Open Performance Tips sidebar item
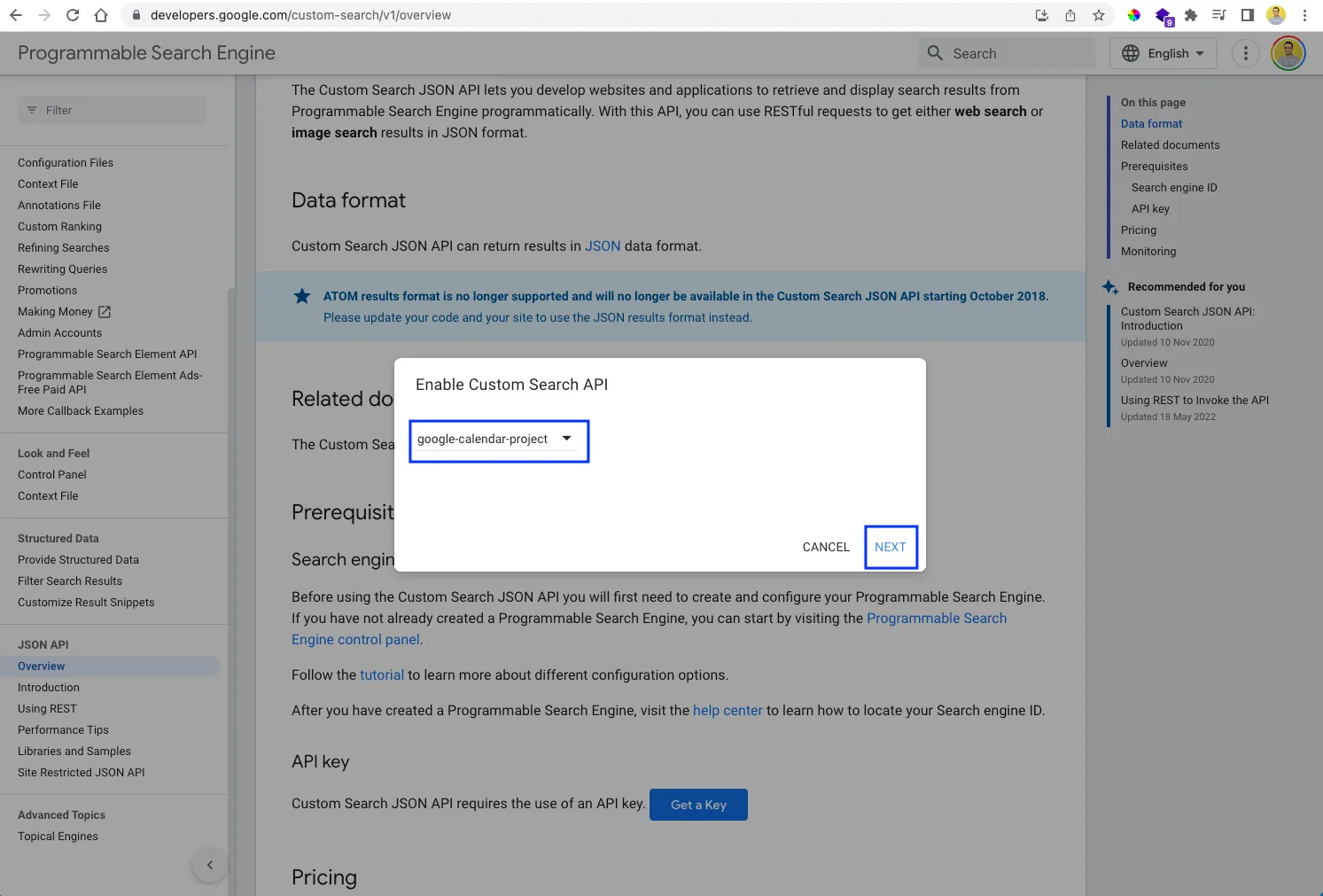This screenshot has width=1323, height=896. 63,730
